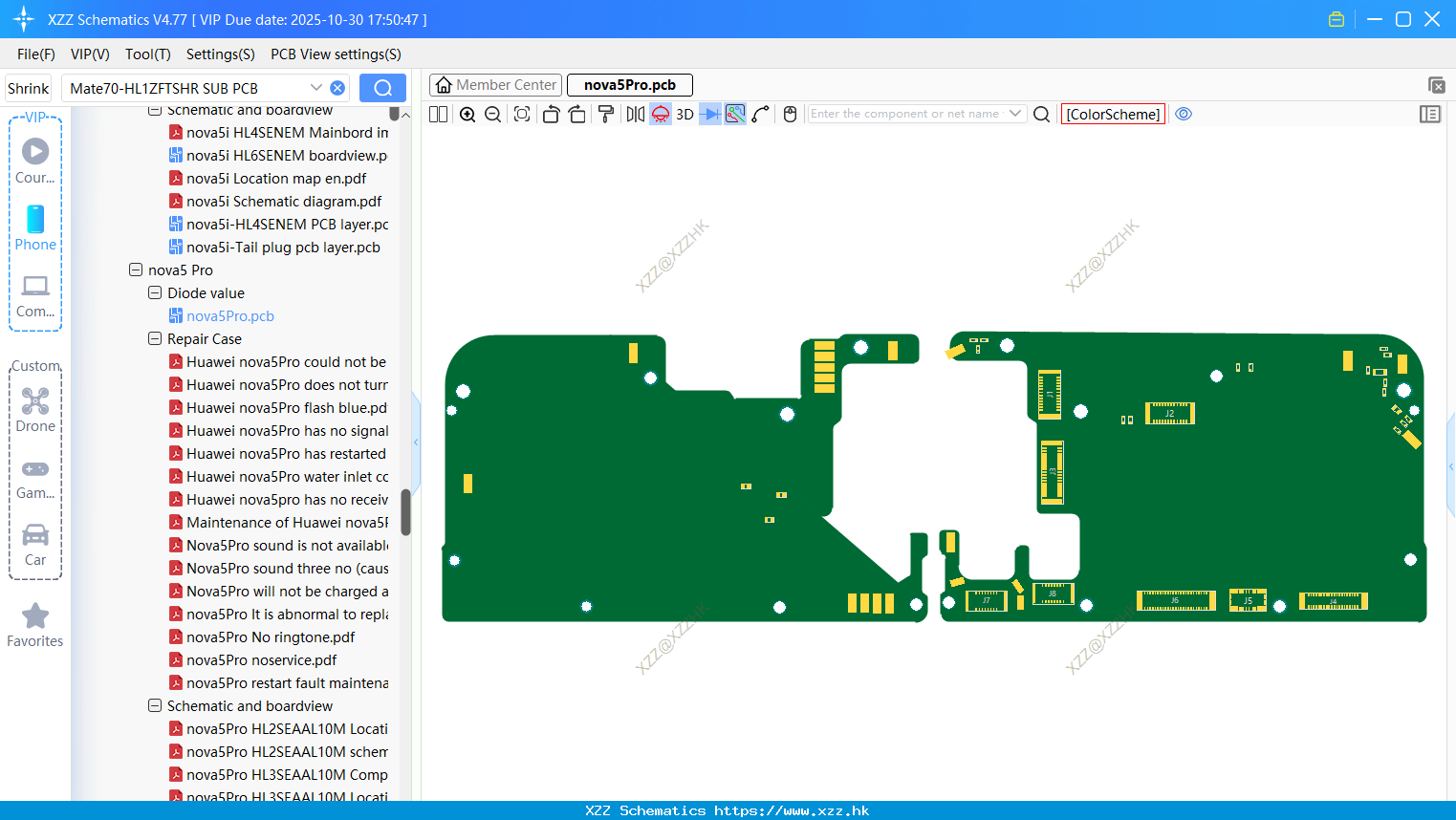
Task: Toggle the net routing highlight tool
Action: point(735,114)
